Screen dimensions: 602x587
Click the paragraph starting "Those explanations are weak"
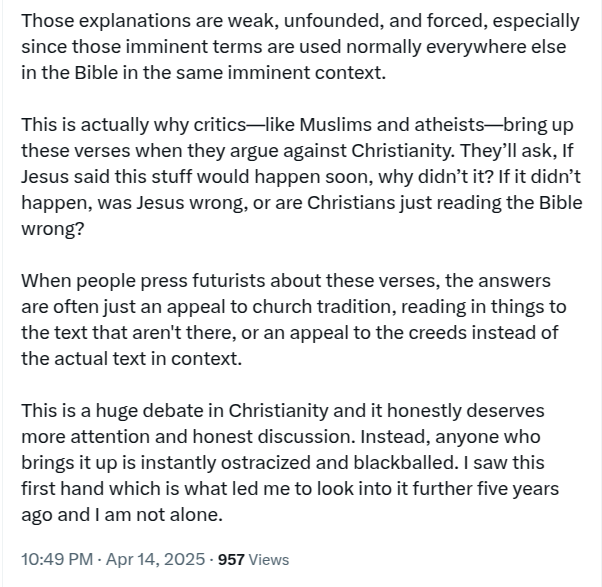coord(300,46)
